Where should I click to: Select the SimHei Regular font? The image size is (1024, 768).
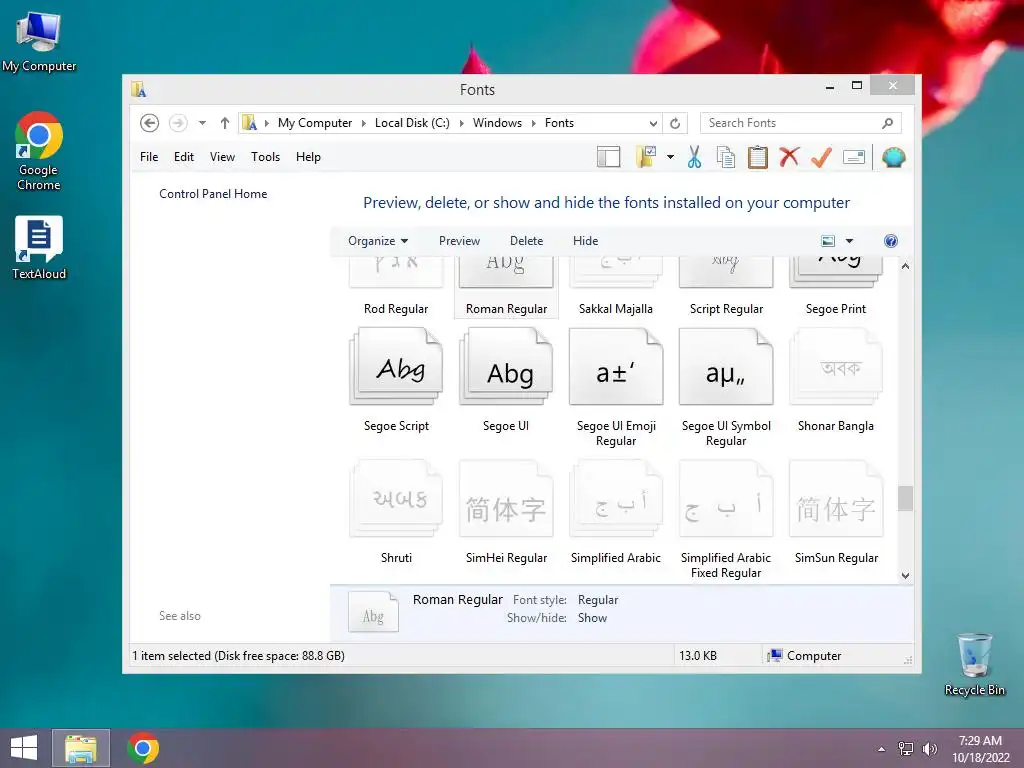pyautogui.click(x=506, y=512)
